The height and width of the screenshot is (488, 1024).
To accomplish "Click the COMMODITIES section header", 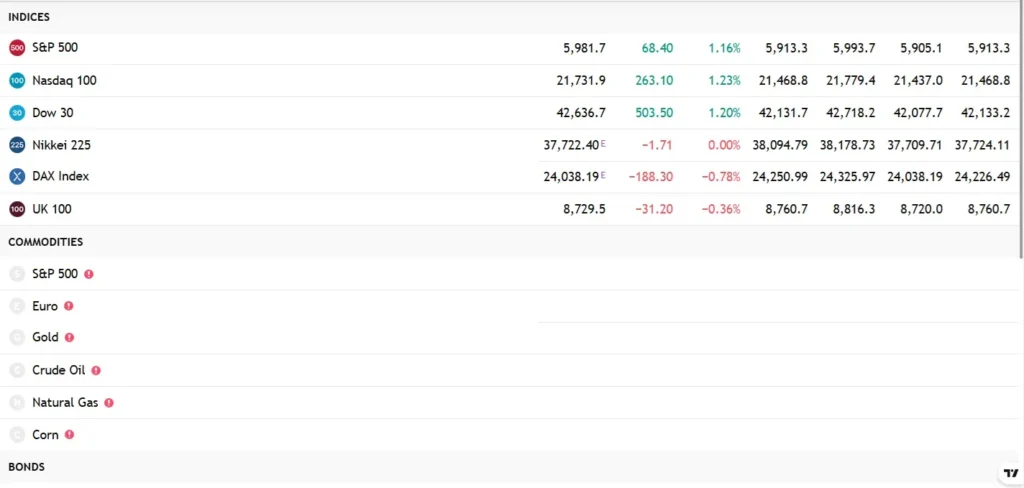I will tap(45, 242).
